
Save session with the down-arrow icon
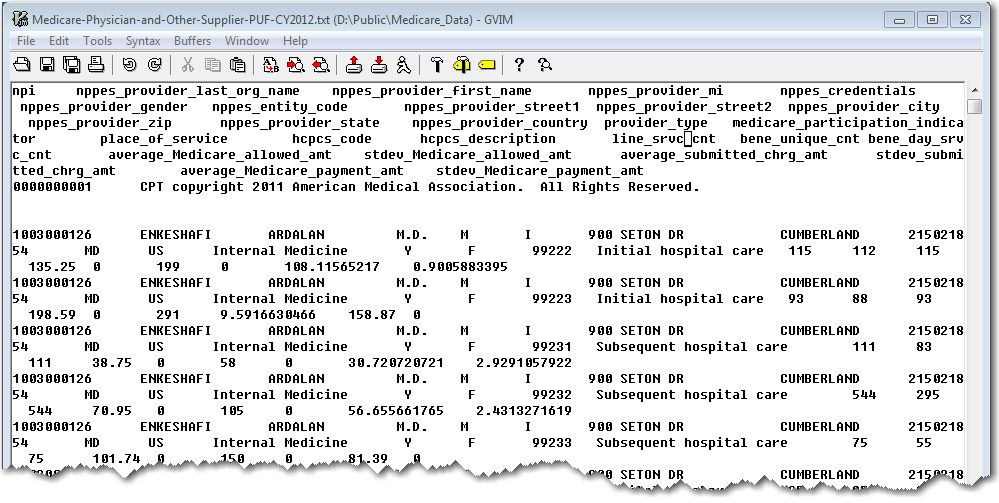point(379,65)
